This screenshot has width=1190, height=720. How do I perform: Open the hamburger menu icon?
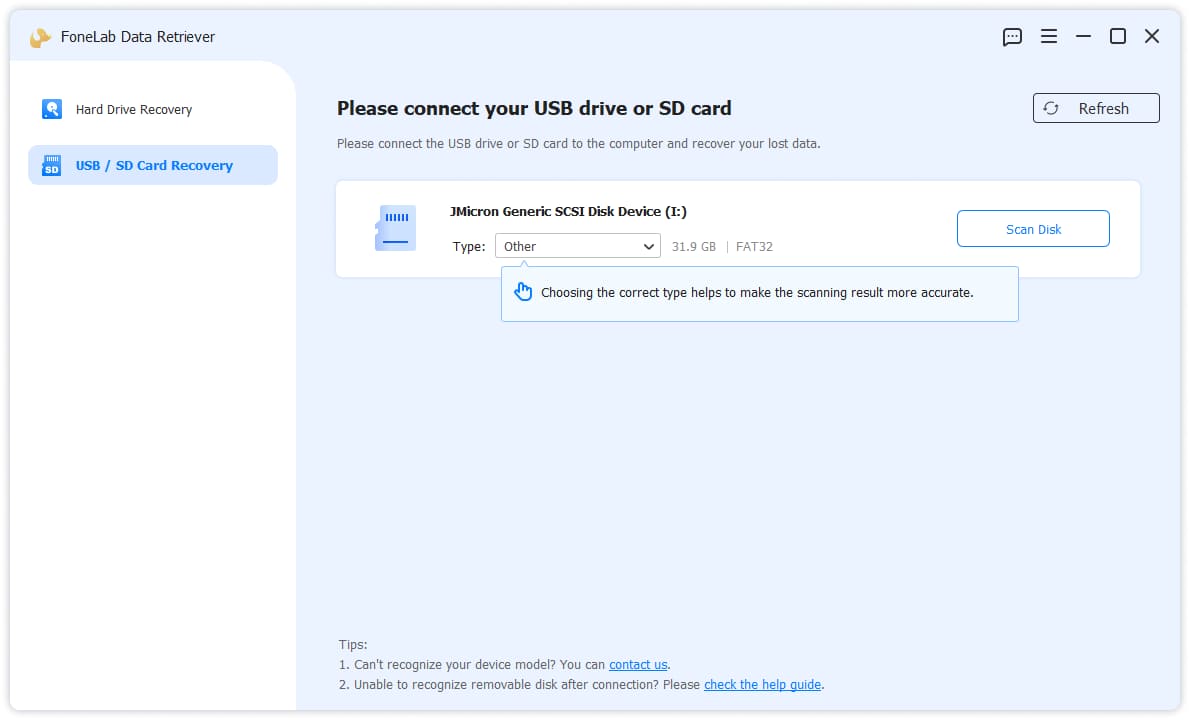[1049, 36]
